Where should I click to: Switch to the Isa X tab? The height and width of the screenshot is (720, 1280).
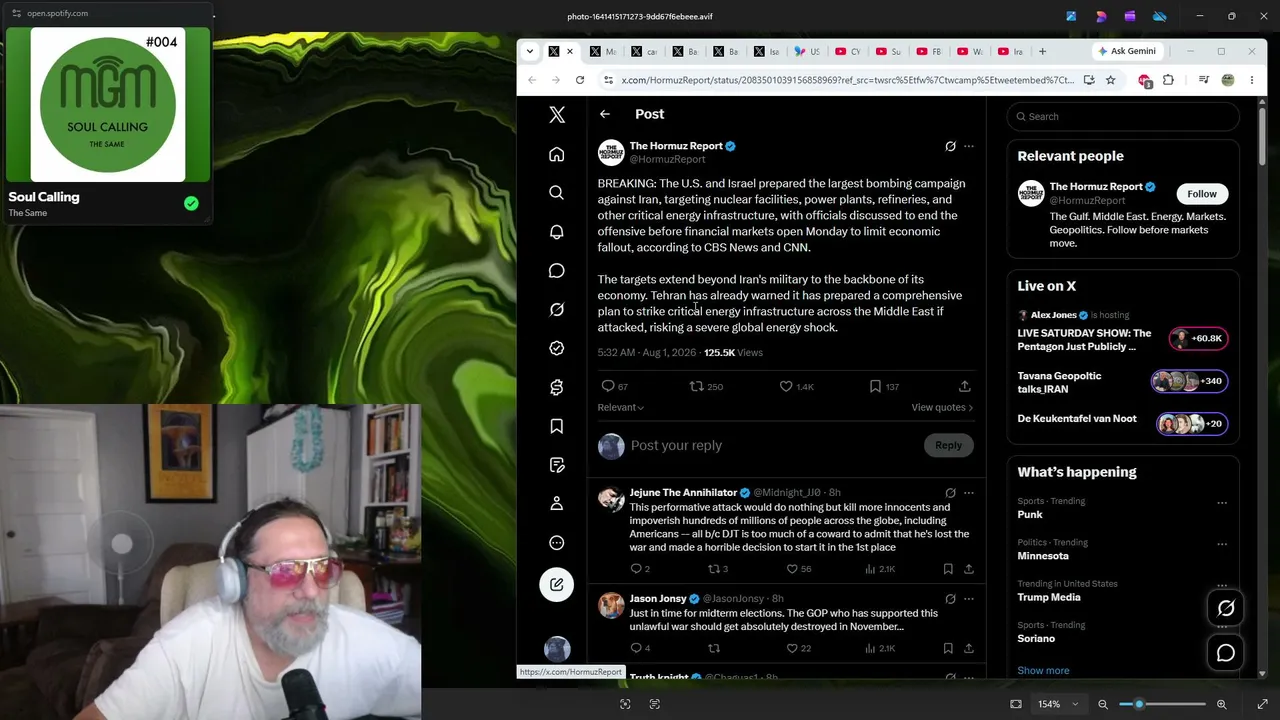coord(766,51)
